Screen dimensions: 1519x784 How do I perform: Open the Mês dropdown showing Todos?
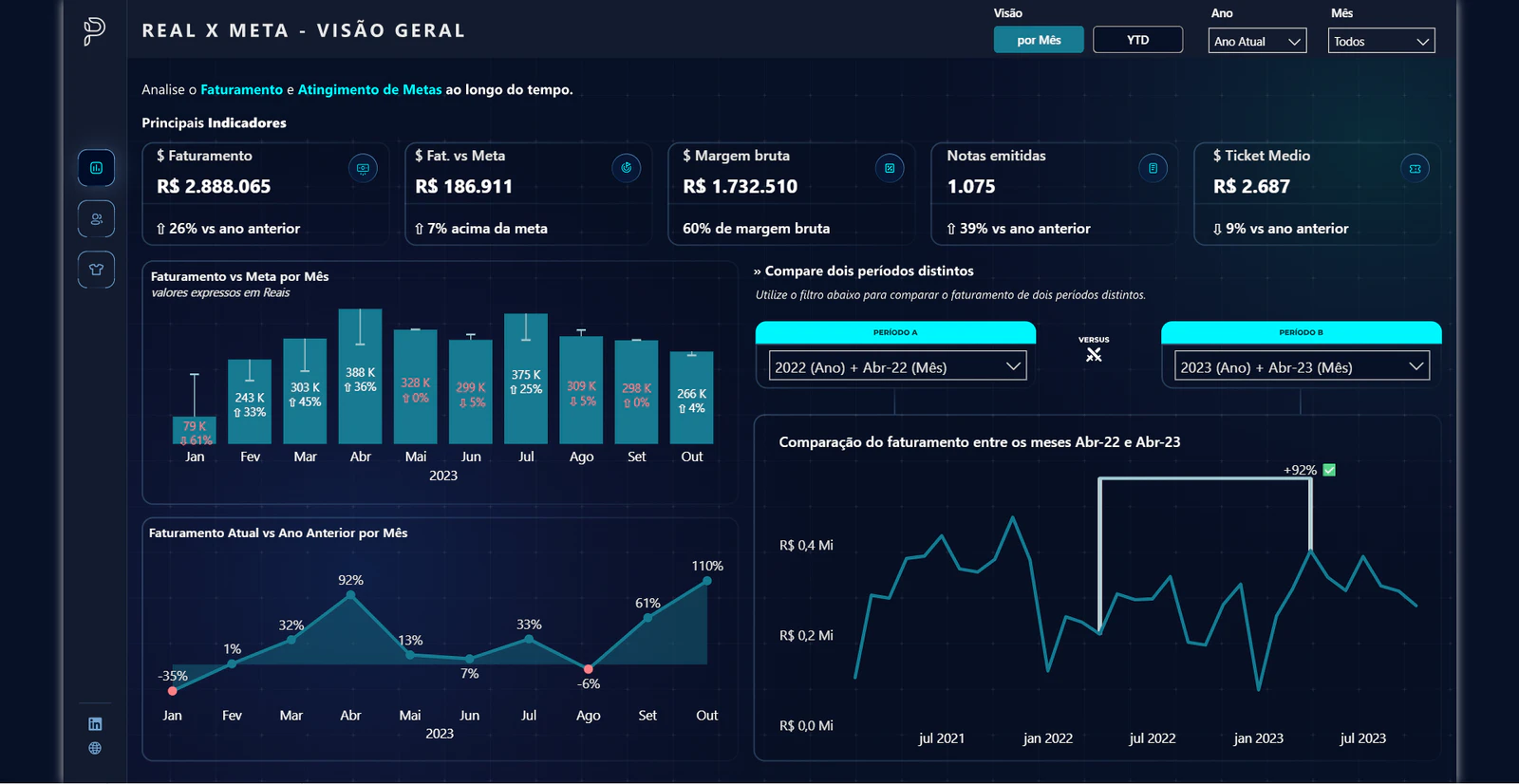pyautogui.click(x=1381, y=41)
